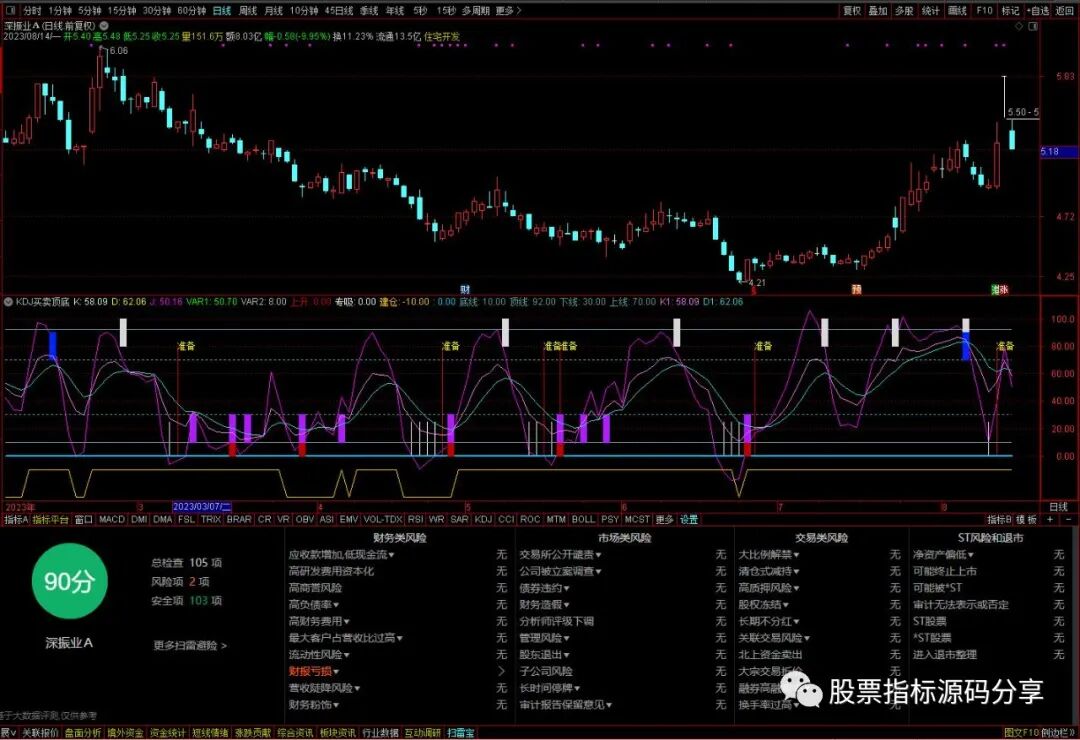This screenshot has width=1080, height=740.
Task: Select VOL-TDX indicator
Action: 382,520
